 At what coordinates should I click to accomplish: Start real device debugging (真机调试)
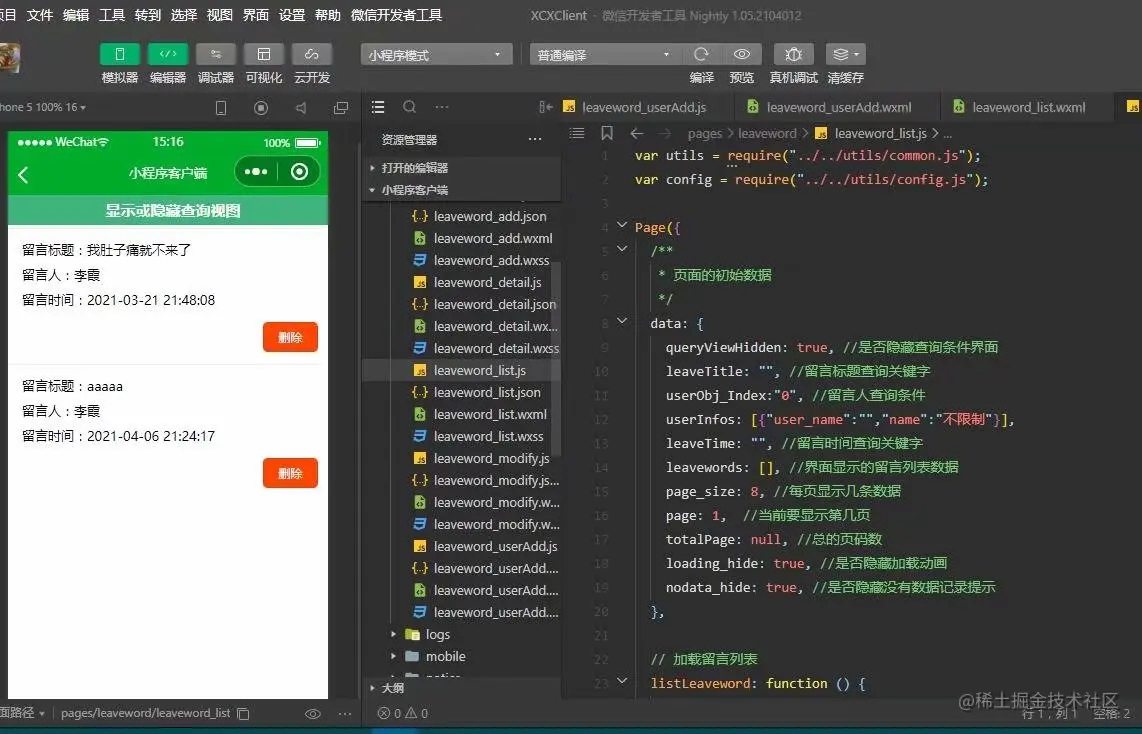(x=793, y=55)
